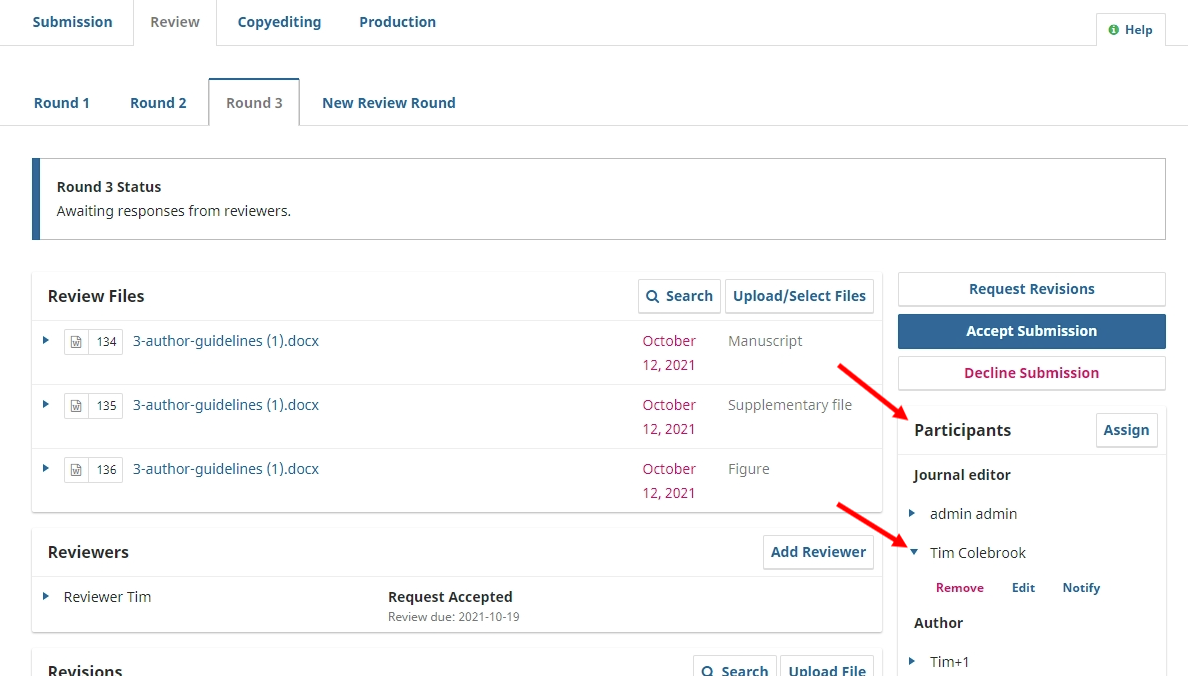The height and width of the screenshot is (676, 1188).
Task: Click file number 136
Action: [106, 470]
